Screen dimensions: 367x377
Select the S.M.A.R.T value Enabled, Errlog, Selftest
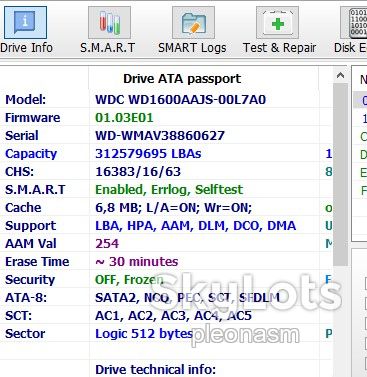[x=169, y=190]
